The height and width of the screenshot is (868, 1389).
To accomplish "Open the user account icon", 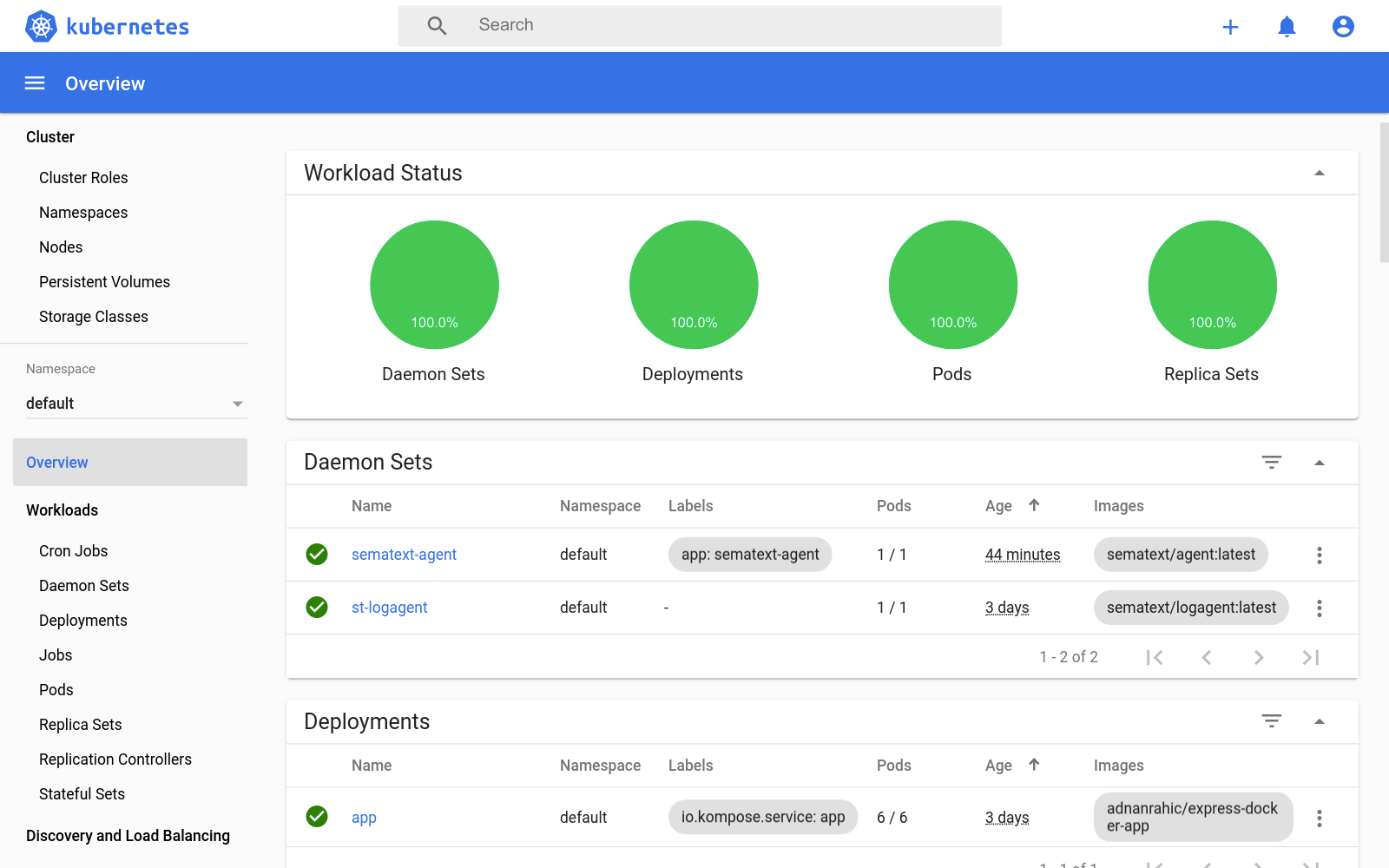I will [1343, 27].
